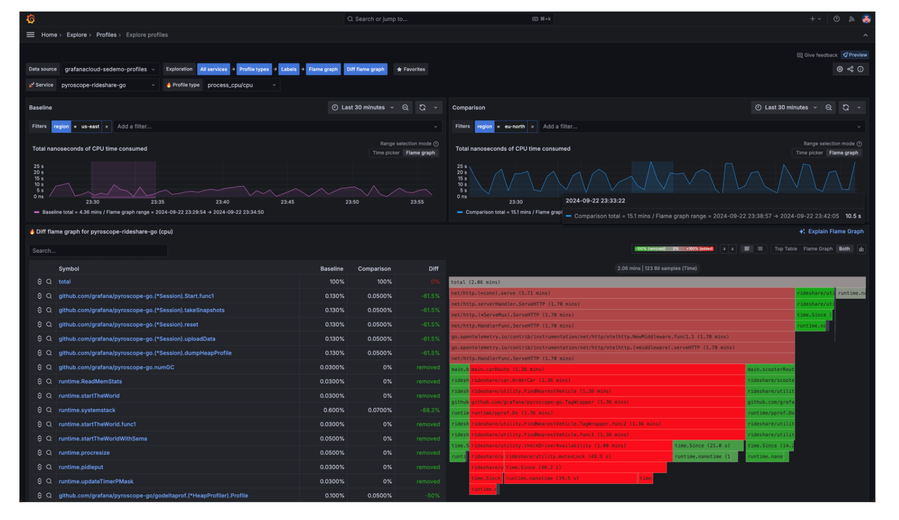
Task: Focus block icon in runtime.ReadMemStats row
Action: (40, 382)
